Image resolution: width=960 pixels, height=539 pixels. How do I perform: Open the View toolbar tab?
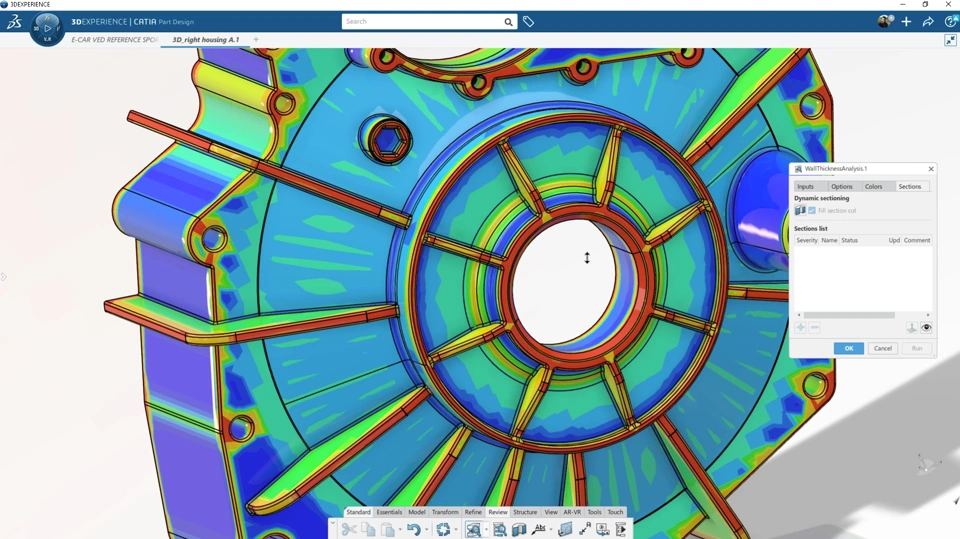pos(551,512)
